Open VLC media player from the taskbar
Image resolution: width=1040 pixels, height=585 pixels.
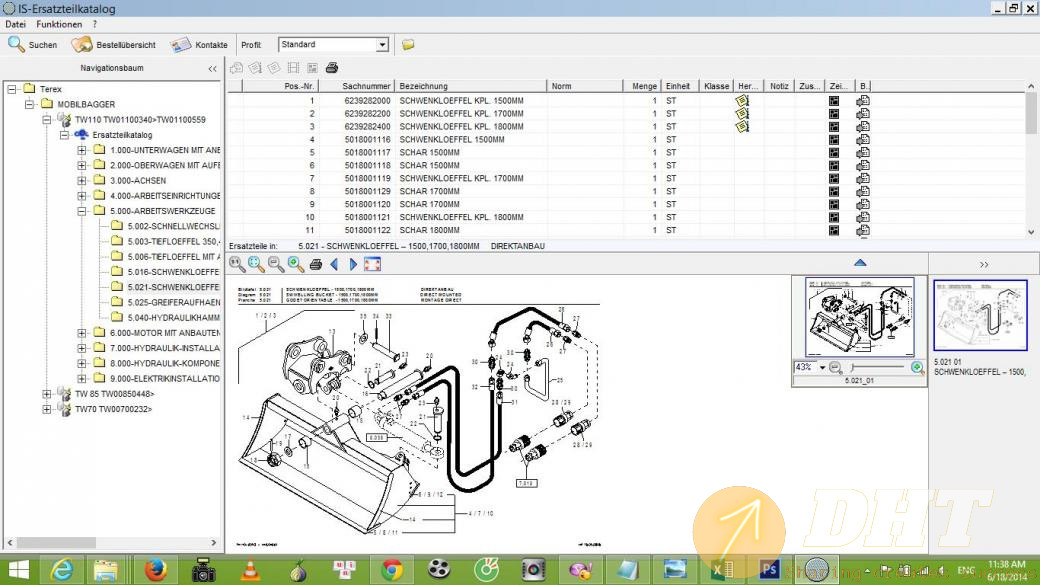pos(250,570)
